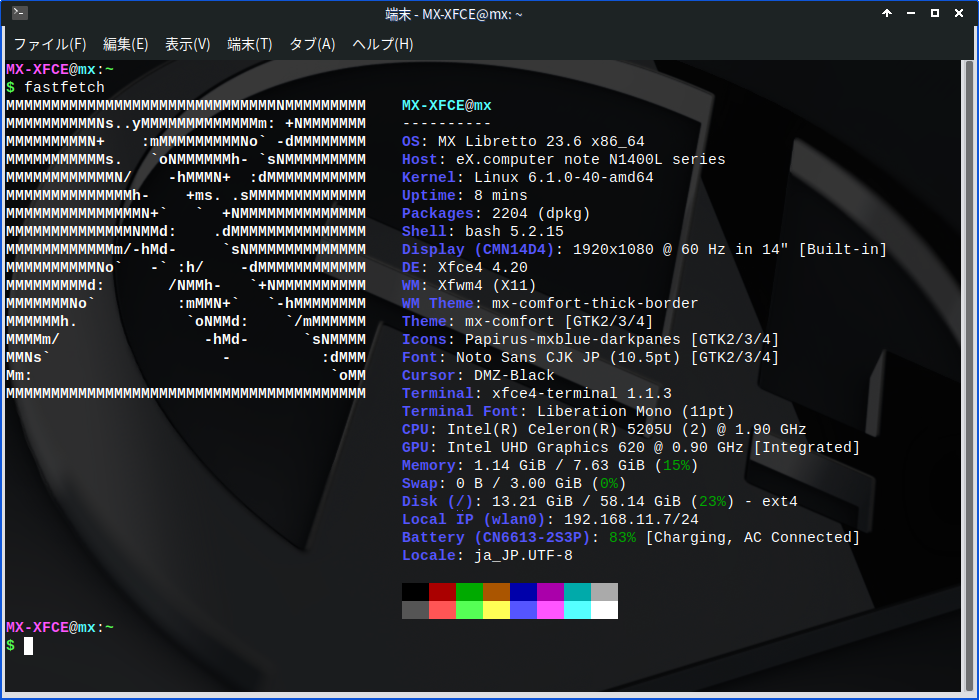The image size is (979, 700).
Task: Close the terminal window
Action: (x=959, y=14)
